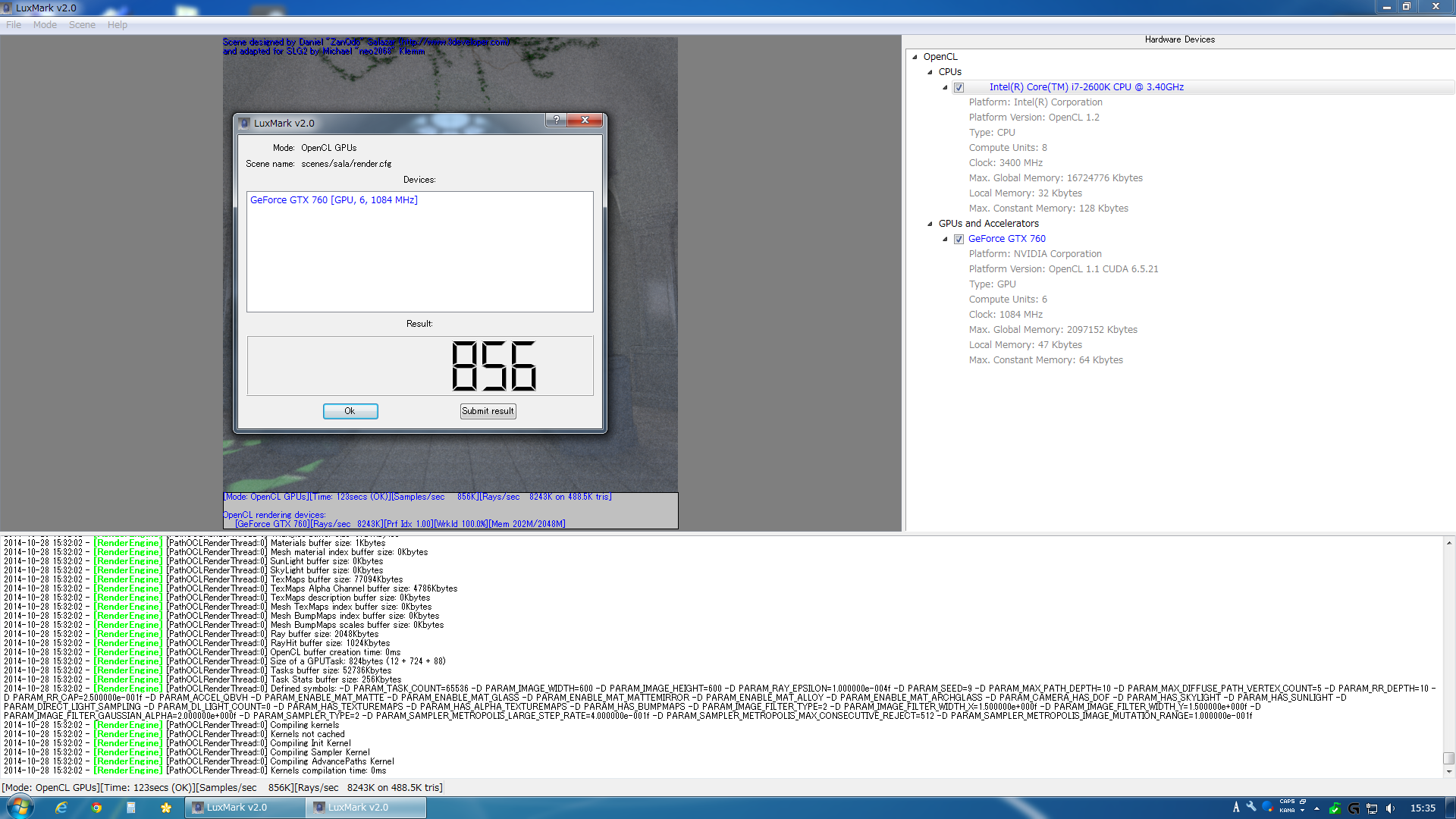The width and height of the screenshot is (1456, 819).
Task: Click the Windows Start orb
Action: click(20, 807)
